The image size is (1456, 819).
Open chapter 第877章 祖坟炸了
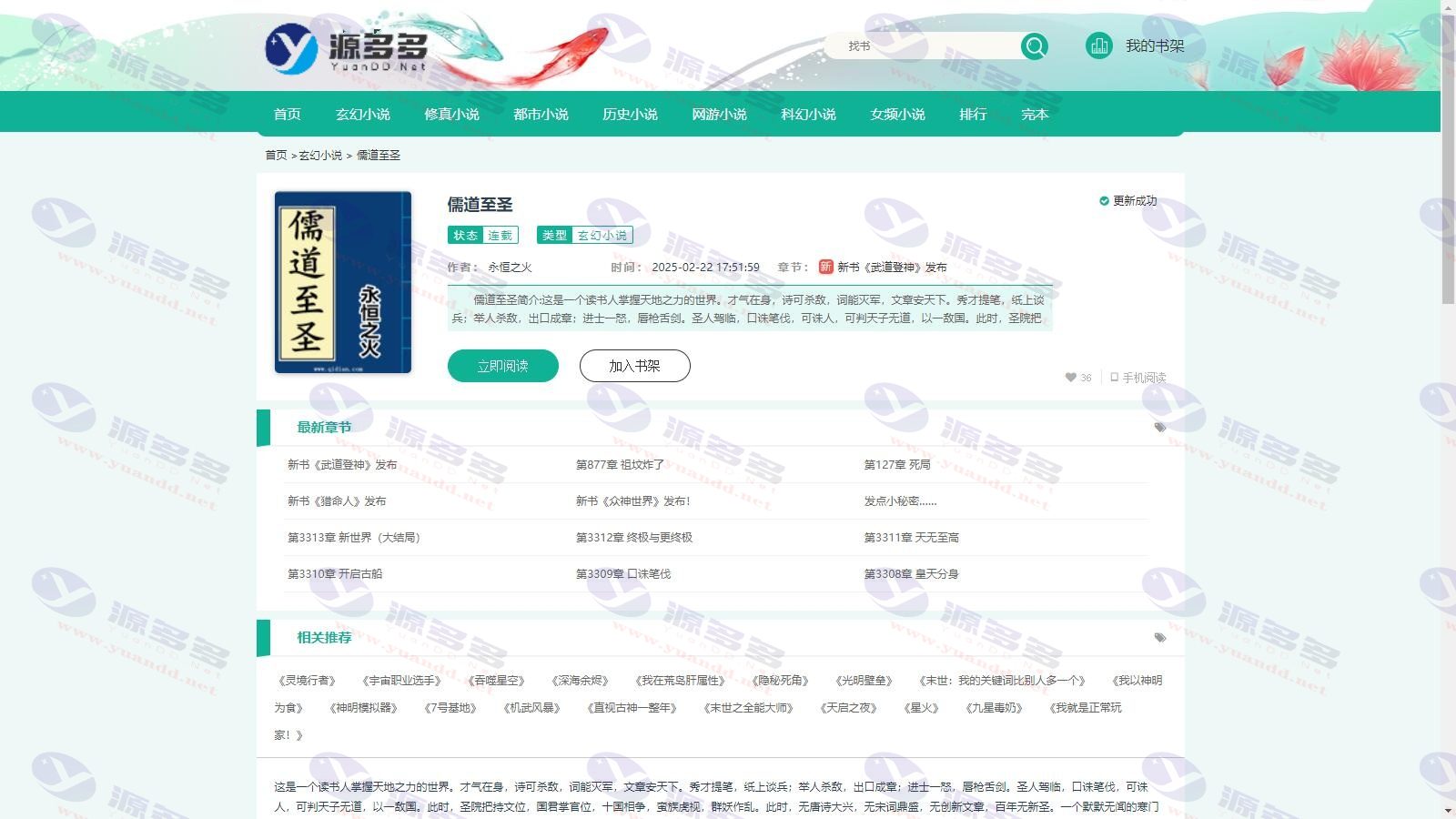(x=620, y=465)
